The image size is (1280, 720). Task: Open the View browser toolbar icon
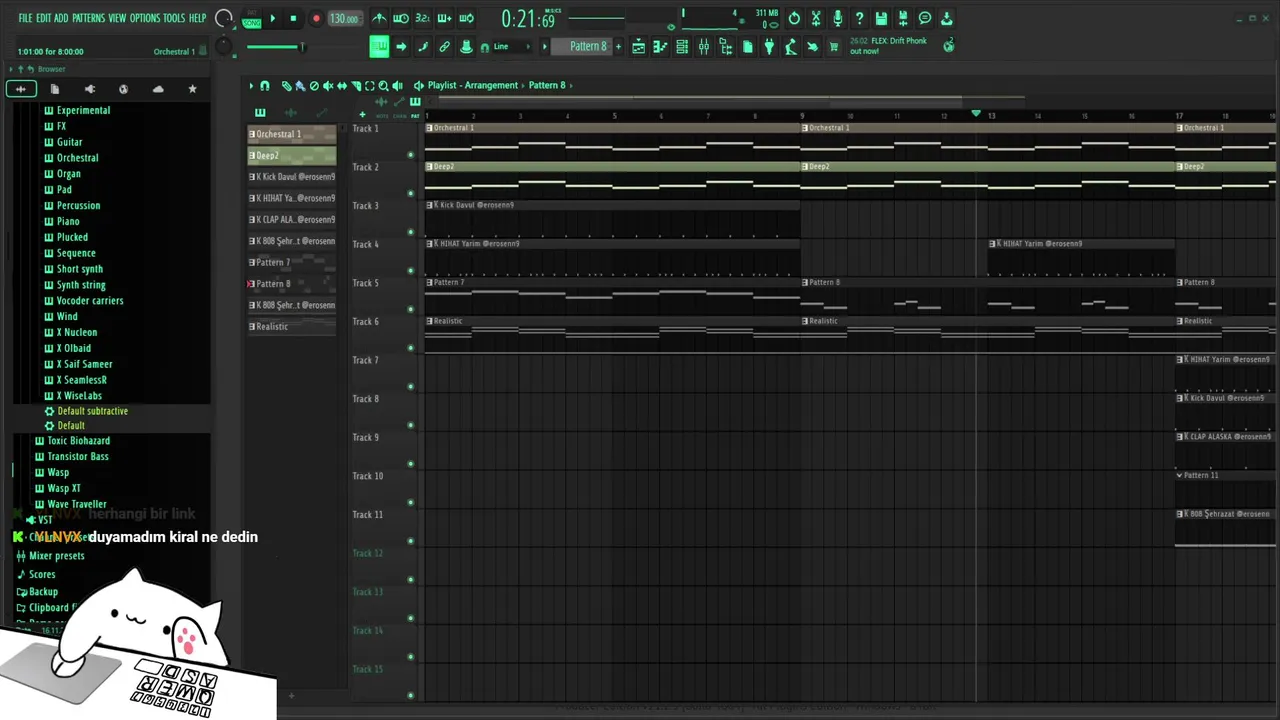[726, 46]
